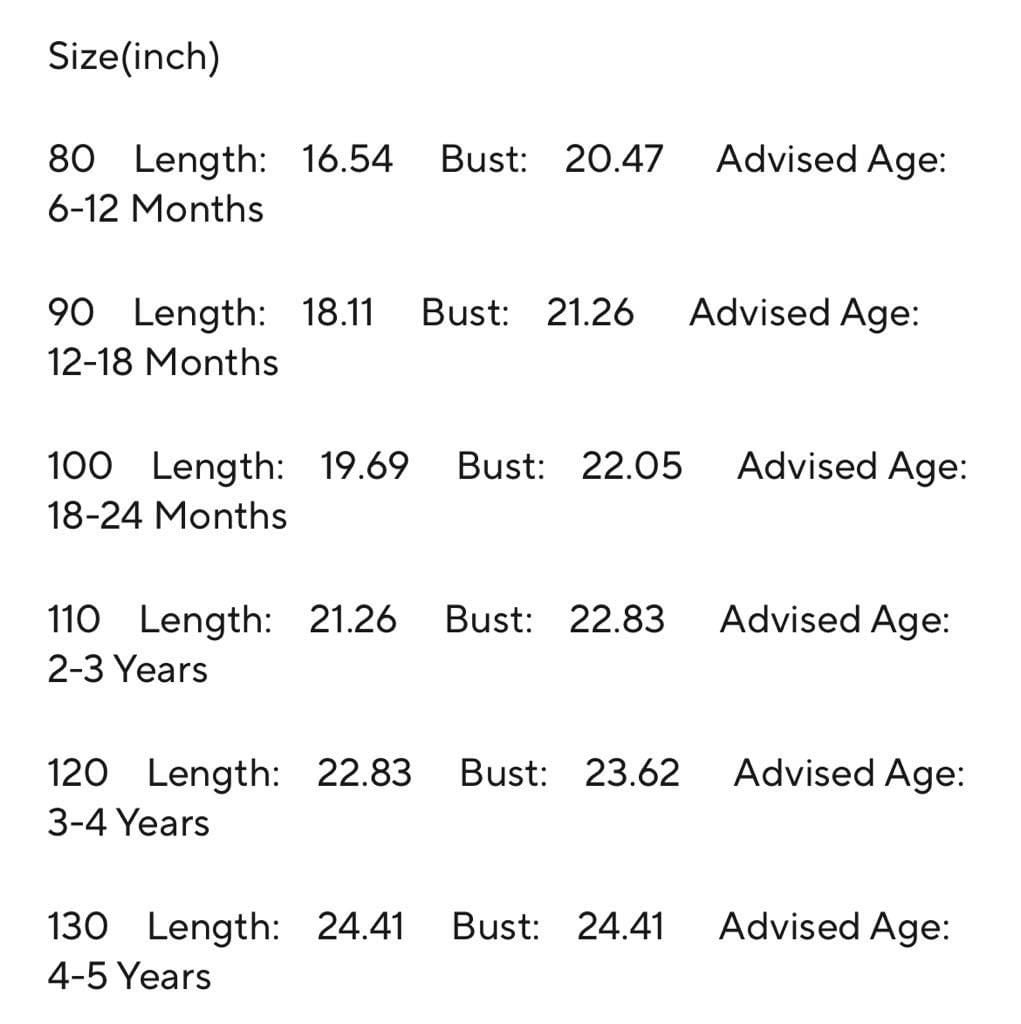The image size is (1021, 1024).
Task: Click the 12-18 Months age text
Action: point(162,362)
